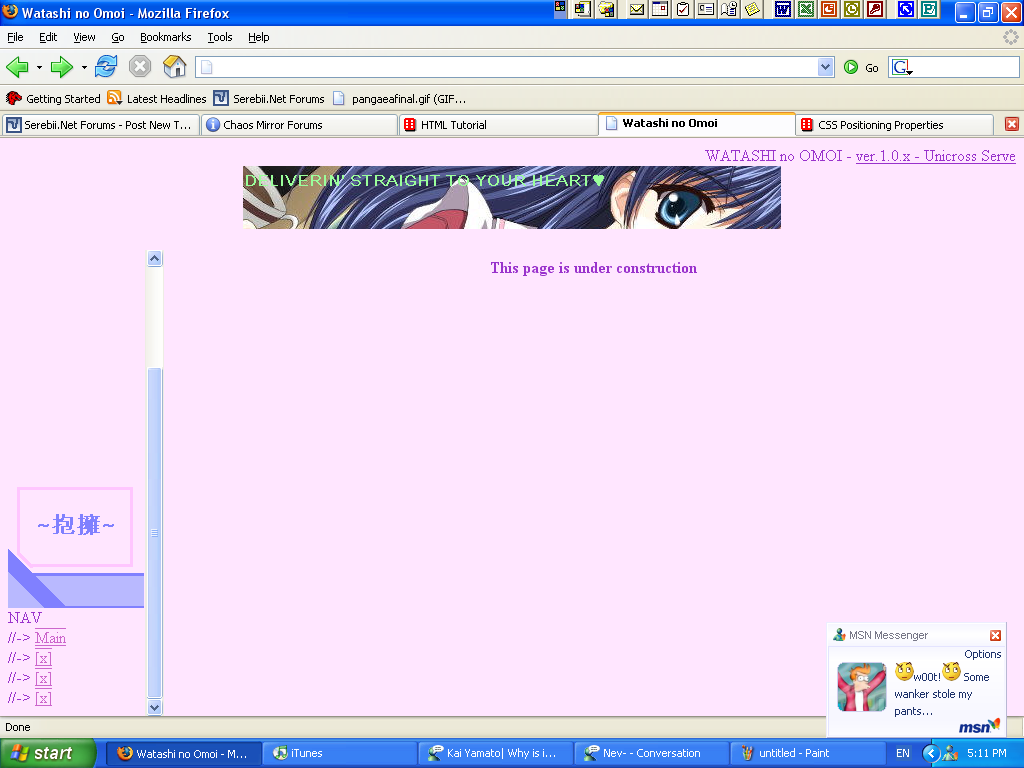Click the second [x] navigation link
Image resolution: width=1024 pixels, height=768 pixels.
tap(43, 679)
